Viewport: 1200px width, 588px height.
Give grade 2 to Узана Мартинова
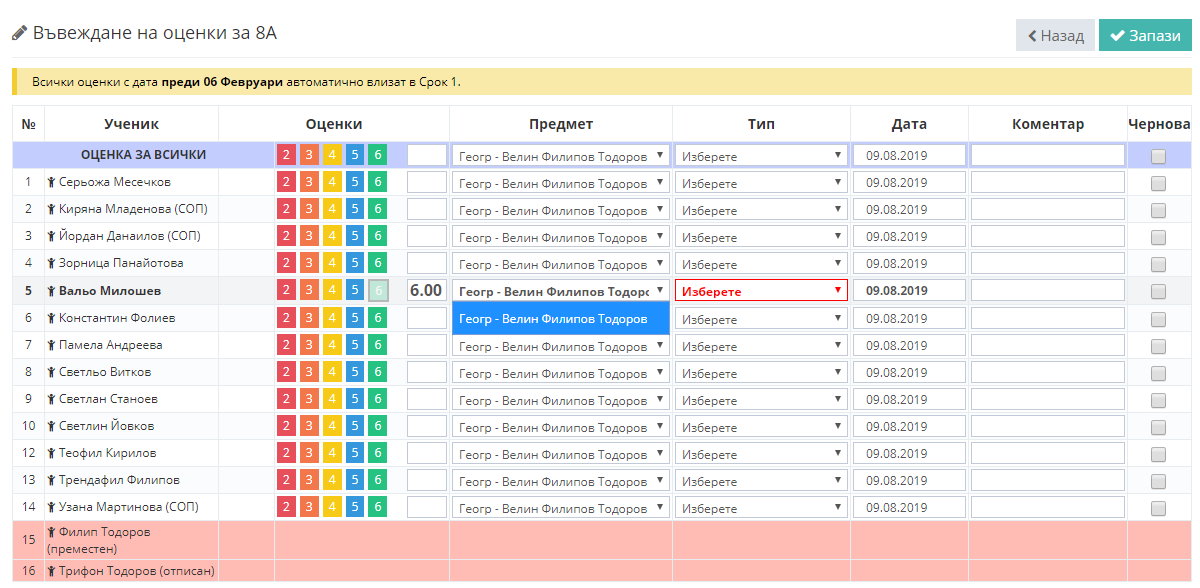(x=286, y=507)
